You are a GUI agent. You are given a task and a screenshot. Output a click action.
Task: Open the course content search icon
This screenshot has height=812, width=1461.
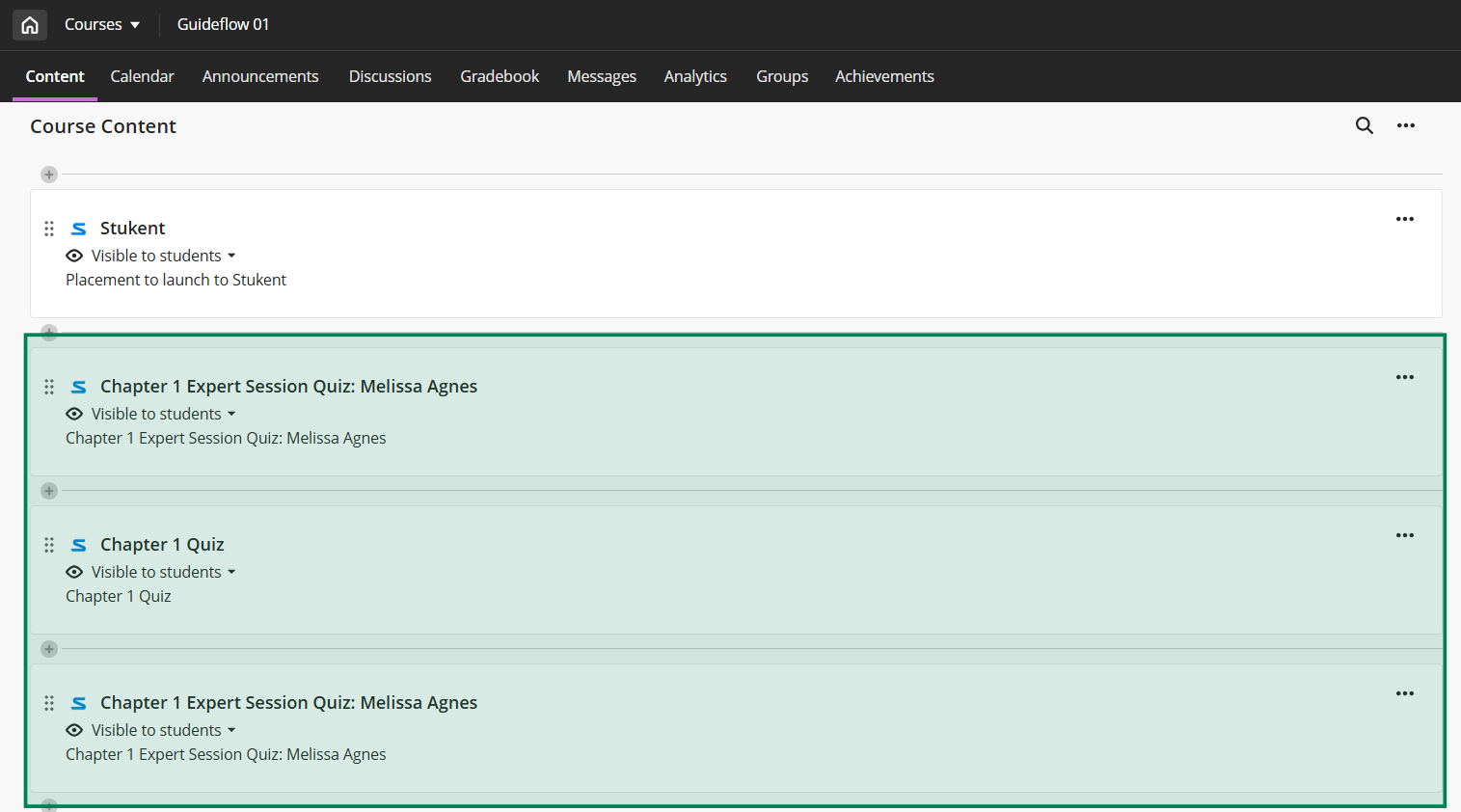click(x=1364, y=125)
